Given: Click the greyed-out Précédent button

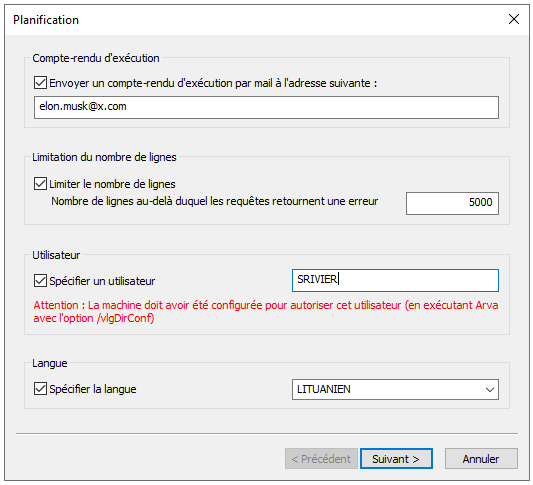Looking at the screenshot, I should [321, 458].
